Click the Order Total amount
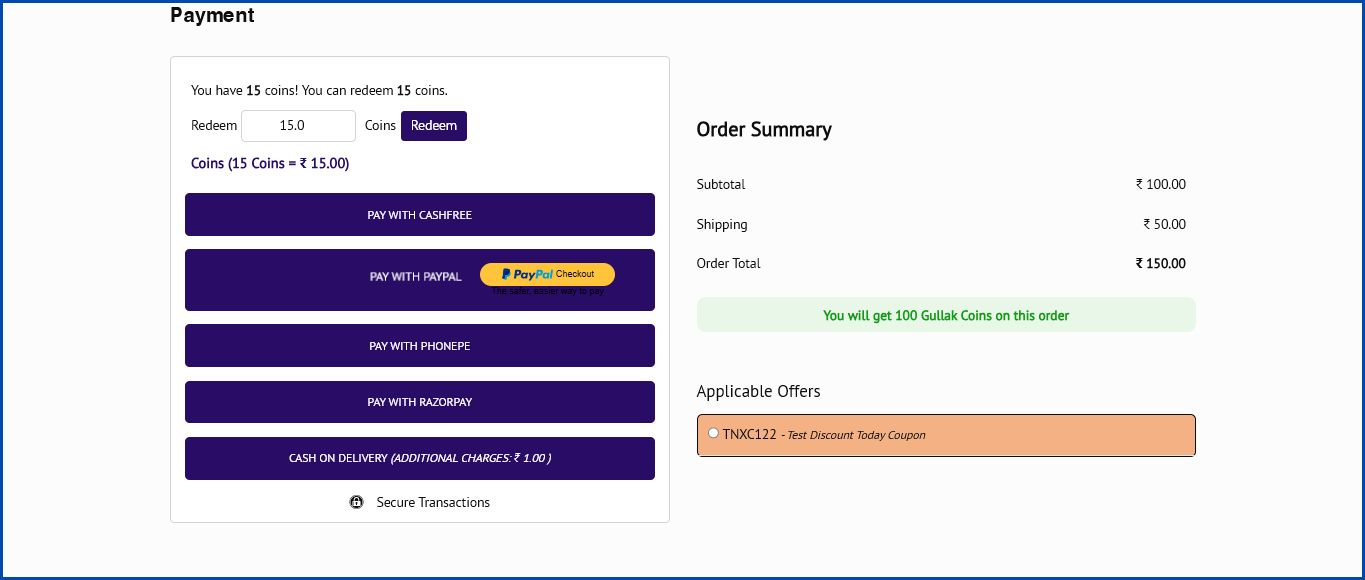Viewport: 1365px width, 580px height. (x=1160, y=263)
